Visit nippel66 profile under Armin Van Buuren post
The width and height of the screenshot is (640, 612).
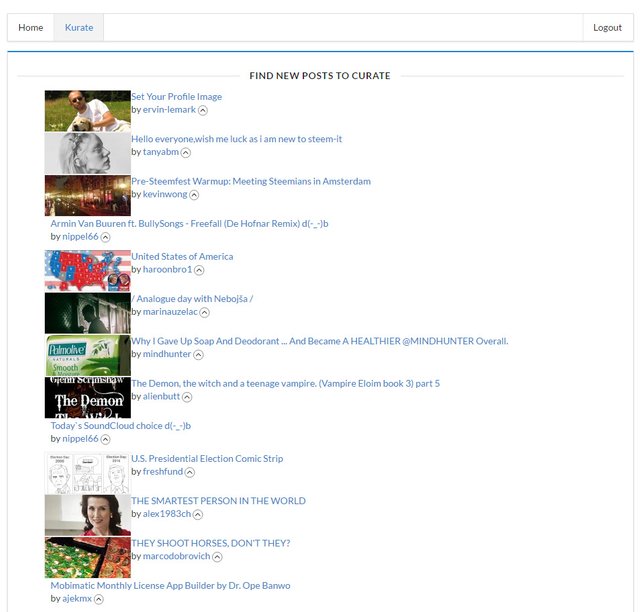[80, 236]
